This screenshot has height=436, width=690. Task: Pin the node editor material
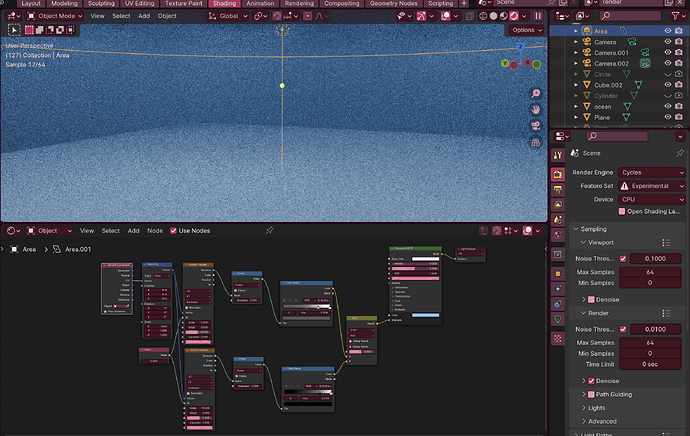[x=269, y=231]
